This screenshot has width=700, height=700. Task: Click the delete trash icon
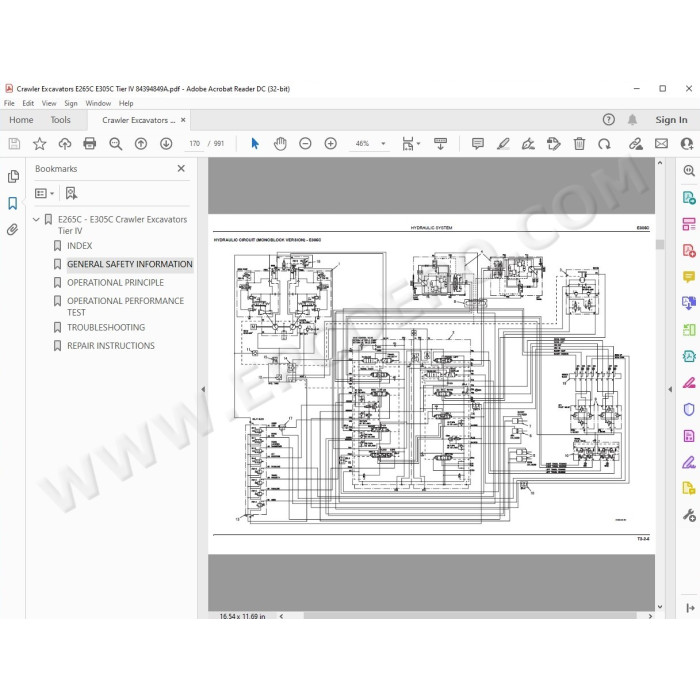pos(579,143)
